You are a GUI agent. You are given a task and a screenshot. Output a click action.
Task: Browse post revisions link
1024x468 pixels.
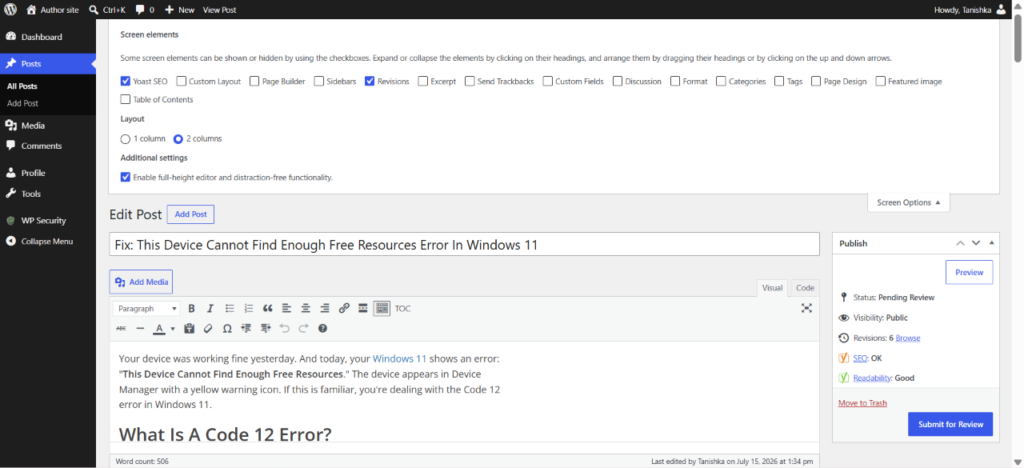click(908, 338)
